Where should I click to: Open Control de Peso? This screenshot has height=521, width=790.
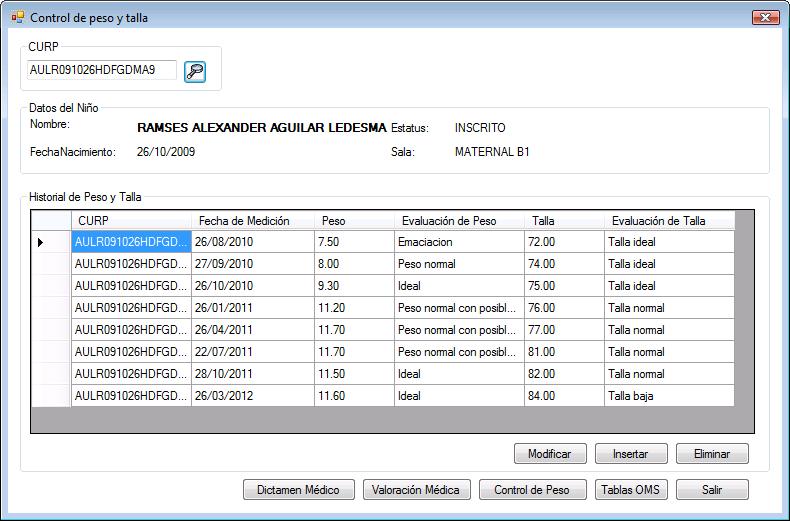[533, 489]
